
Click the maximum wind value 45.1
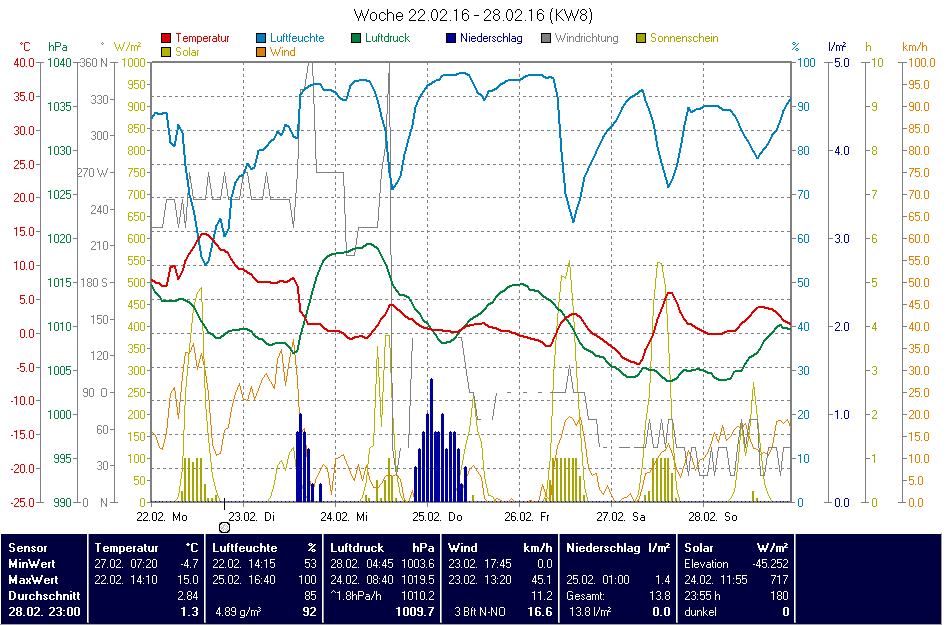coord(542,580)
